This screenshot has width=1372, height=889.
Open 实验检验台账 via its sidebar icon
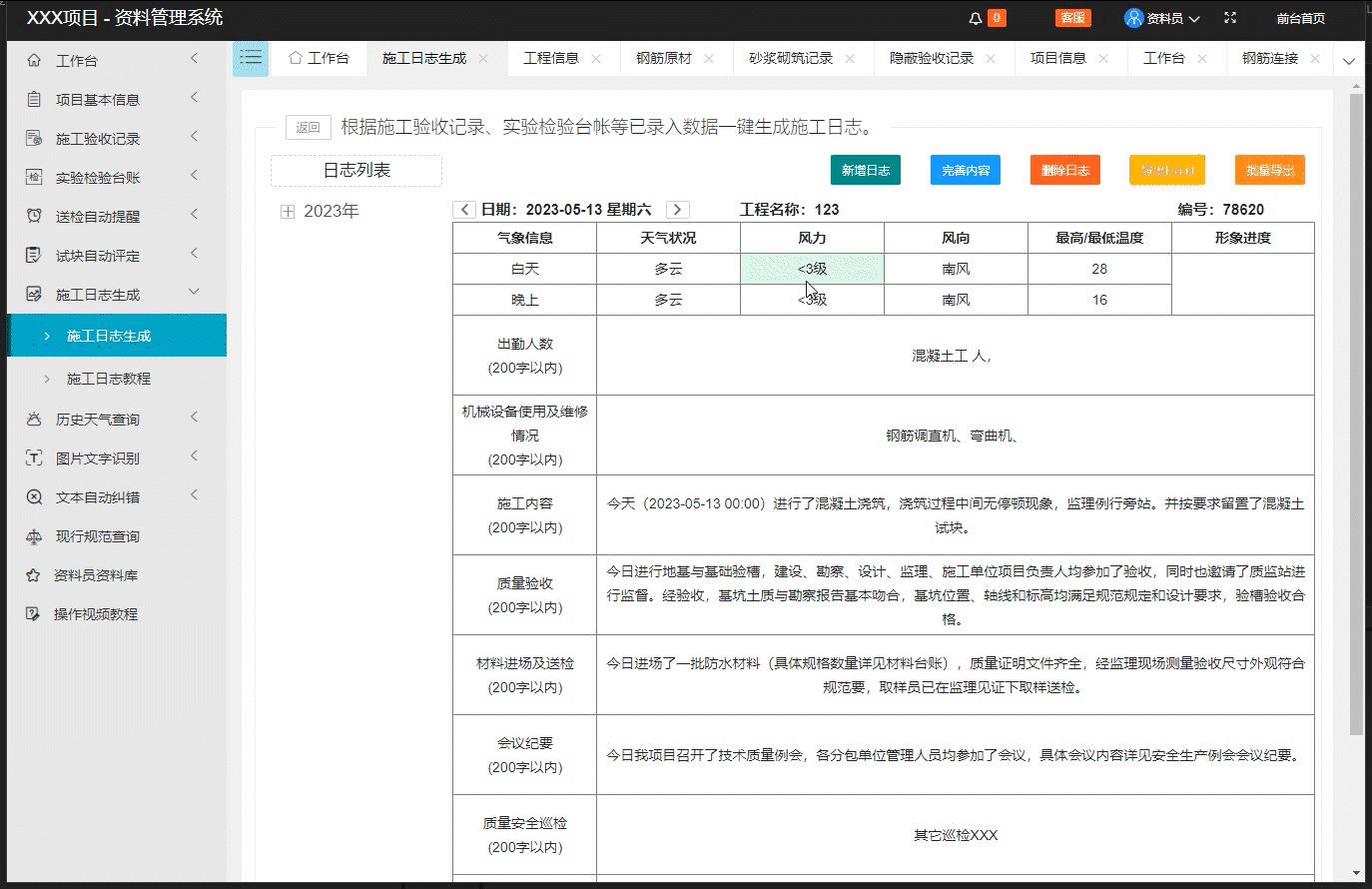35,177
